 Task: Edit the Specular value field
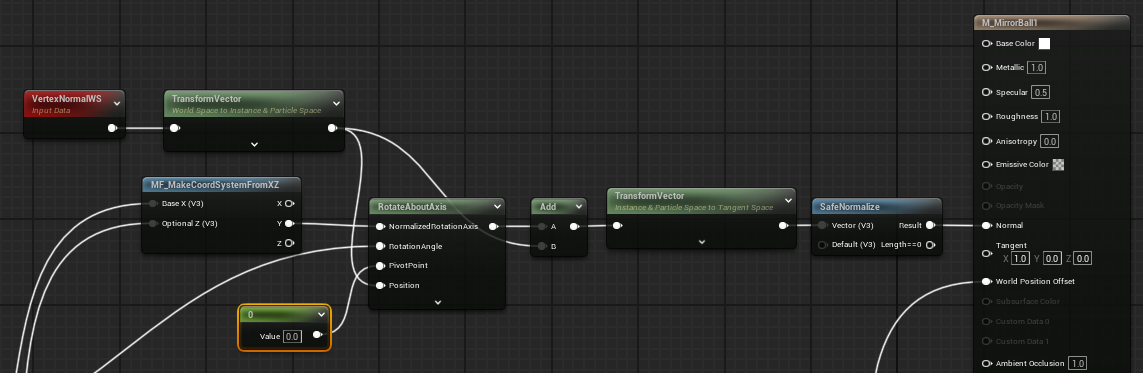point(1041,93)
